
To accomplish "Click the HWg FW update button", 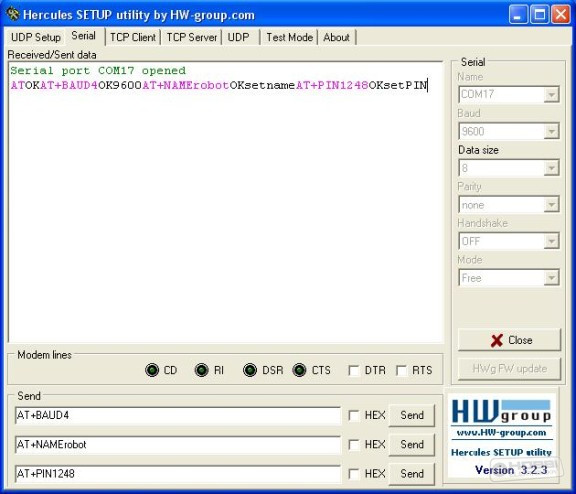I will pyautogui.click(x=510, y=368).
